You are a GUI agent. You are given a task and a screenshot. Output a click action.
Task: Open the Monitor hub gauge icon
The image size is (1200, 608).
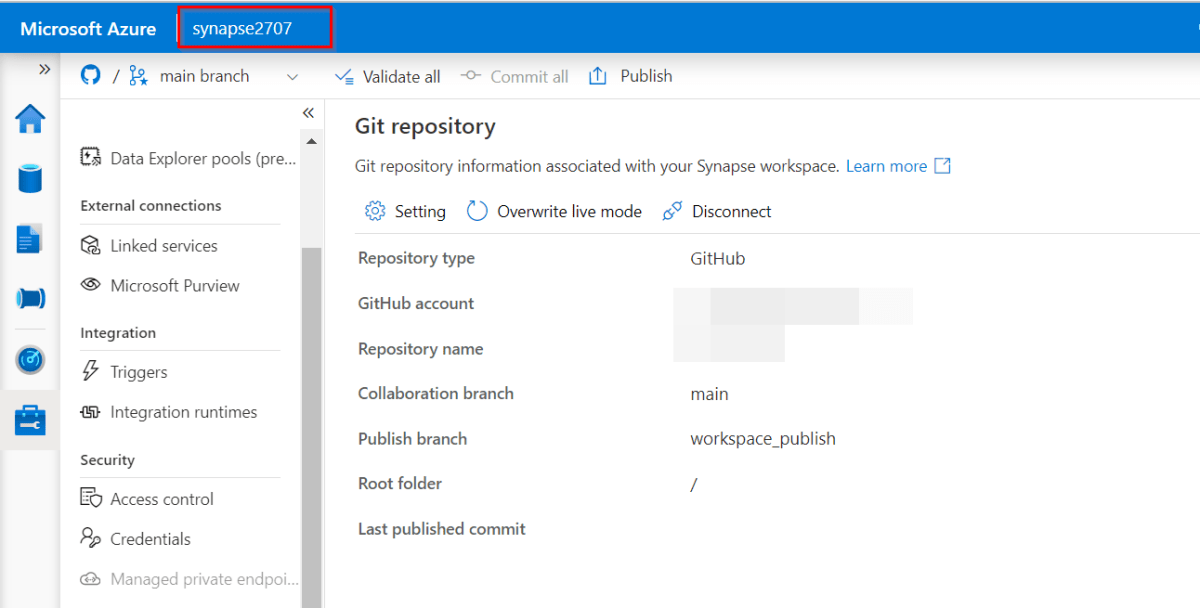30,359
